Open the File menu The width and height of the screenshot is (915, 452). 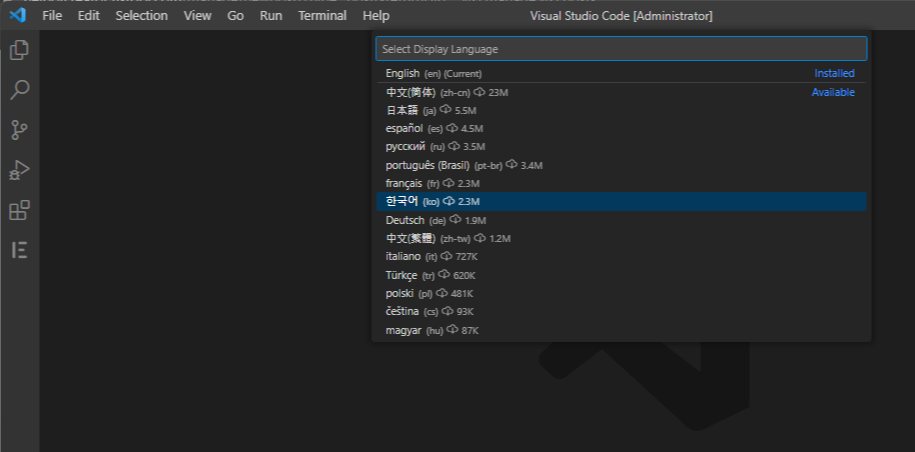52,16
